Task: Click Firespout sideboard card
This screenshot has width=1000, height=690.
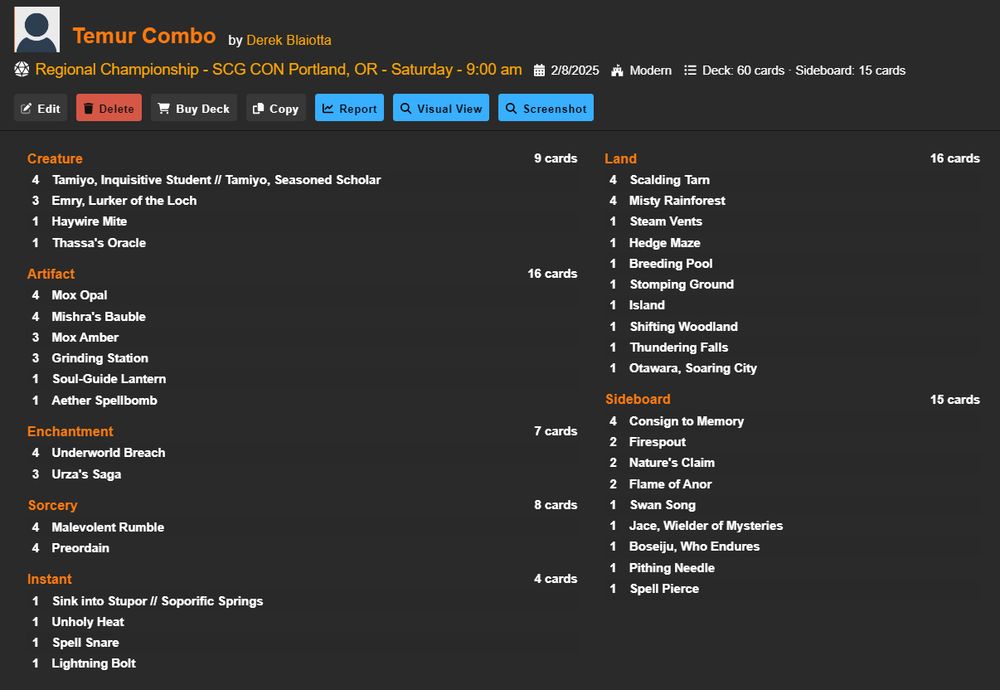Action: [x=658, y=442]
